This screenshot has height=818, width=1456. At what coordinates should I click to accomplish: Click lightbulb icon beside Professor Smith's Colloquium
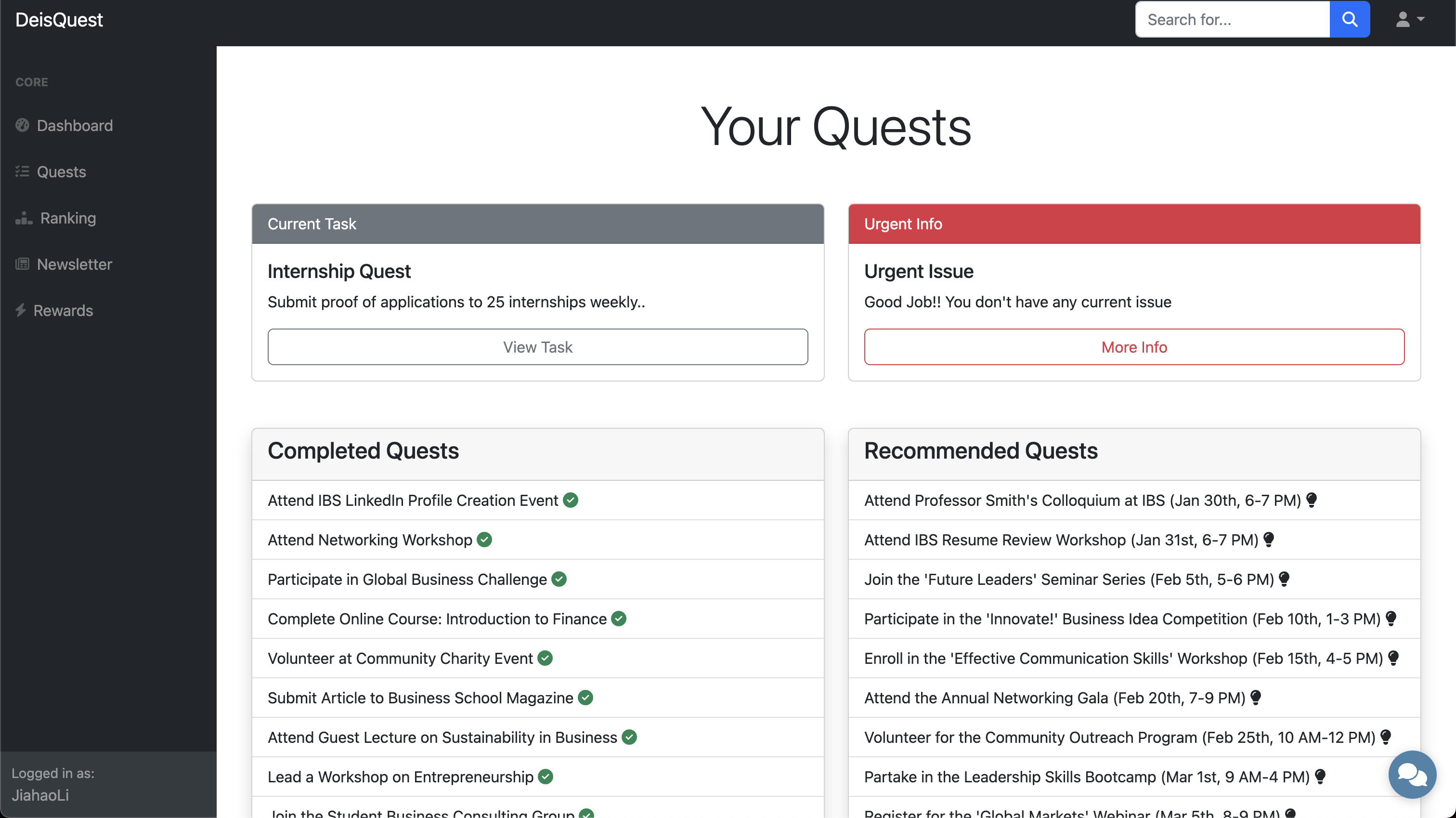1312,500
